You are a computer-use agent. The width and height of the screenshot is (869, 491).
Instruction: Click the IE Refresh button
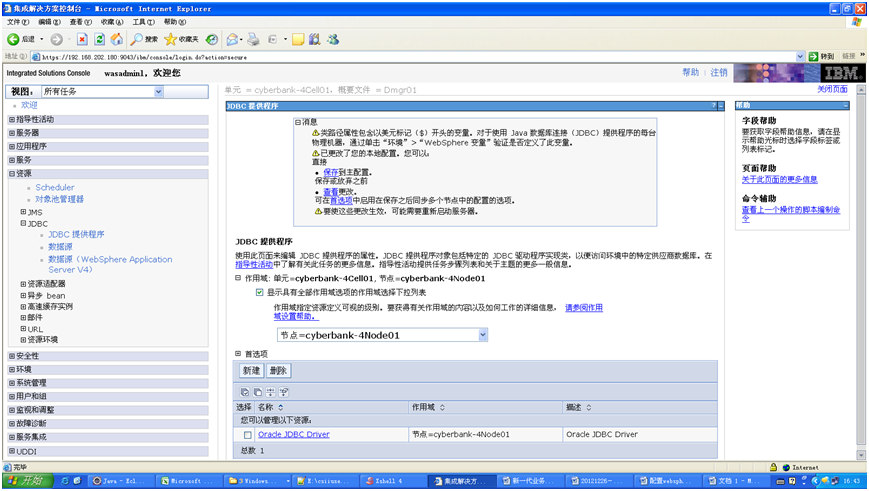(x=99, y=39)
